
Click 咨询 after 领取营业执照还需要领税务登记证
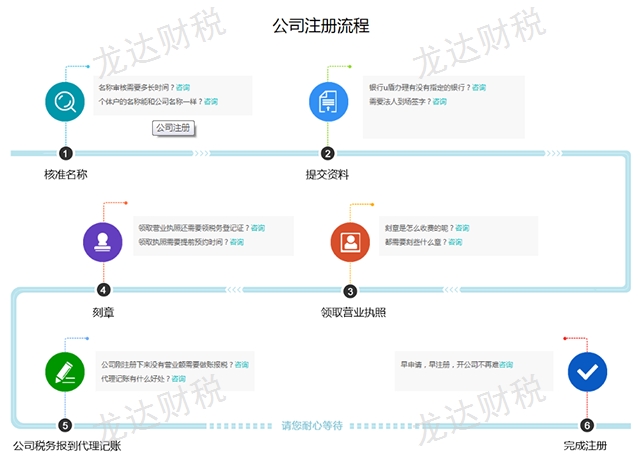tap(258, 228)
